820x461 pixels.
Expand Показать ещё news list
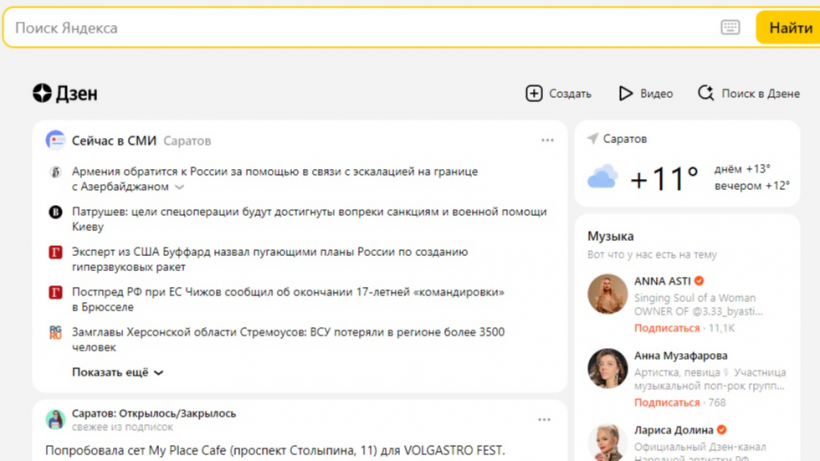pyautogui.click(x=118, y=372)
